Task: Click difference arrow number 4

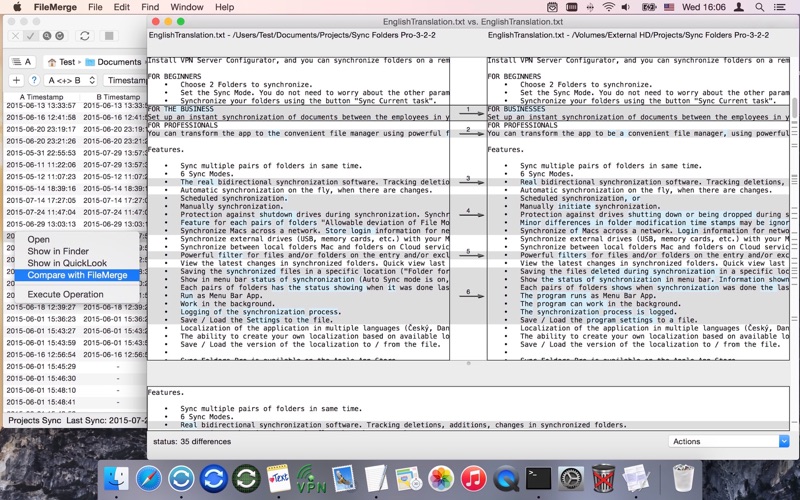Action: pyautogui.click(x=471, y=213)
